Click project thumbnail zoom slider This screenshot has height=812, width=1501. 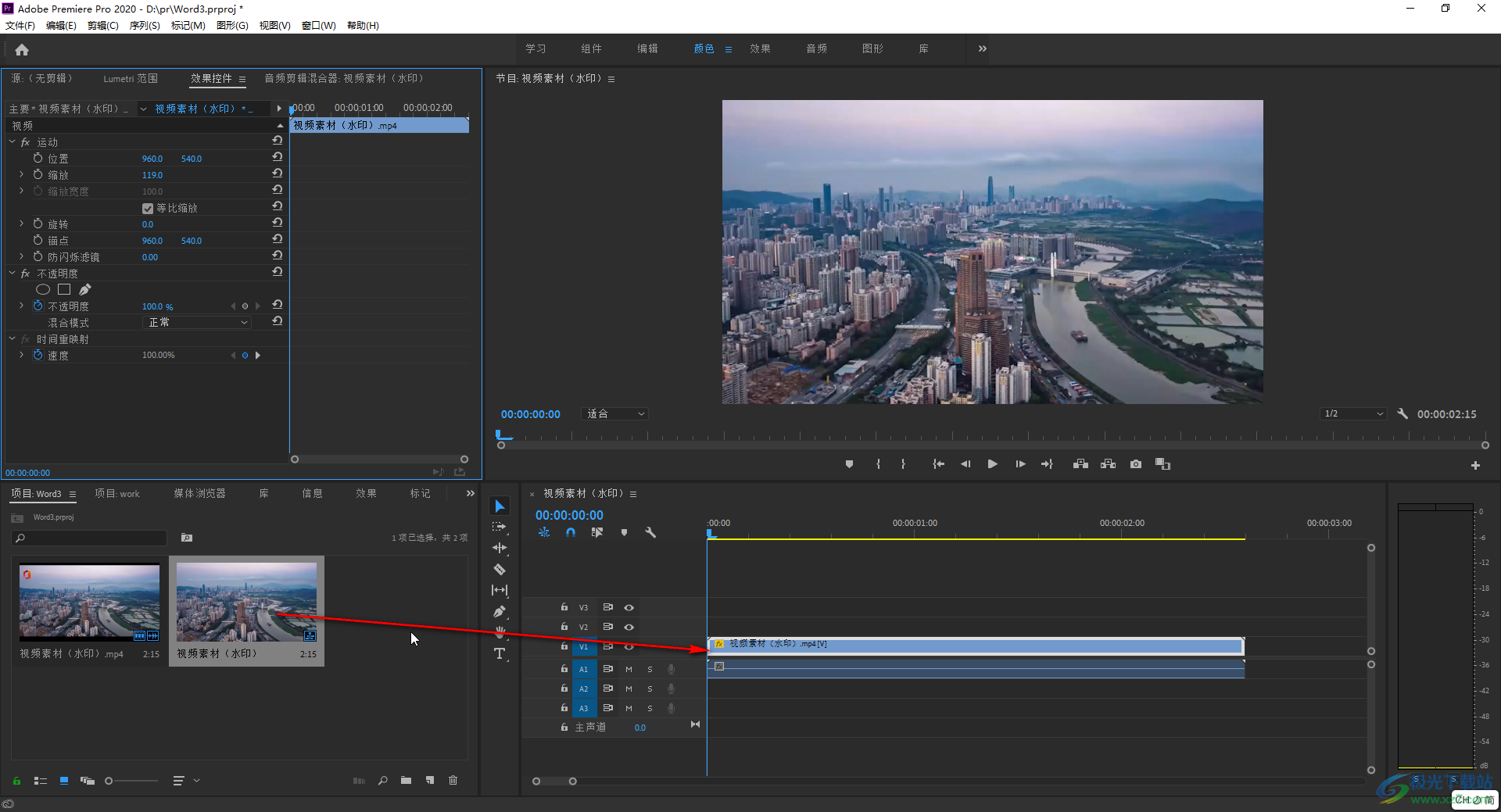click(109, 780)
